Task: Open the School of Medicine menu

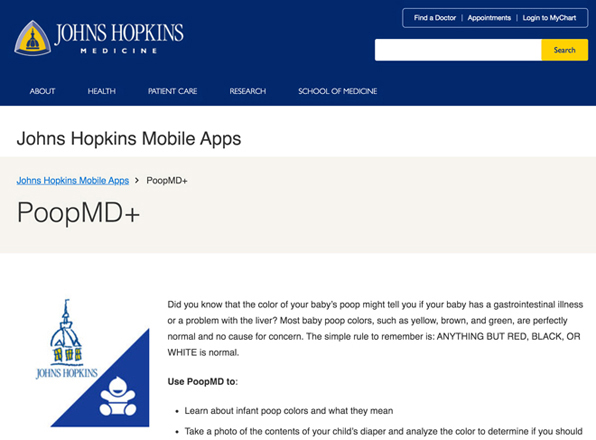Action: [338, 91]
